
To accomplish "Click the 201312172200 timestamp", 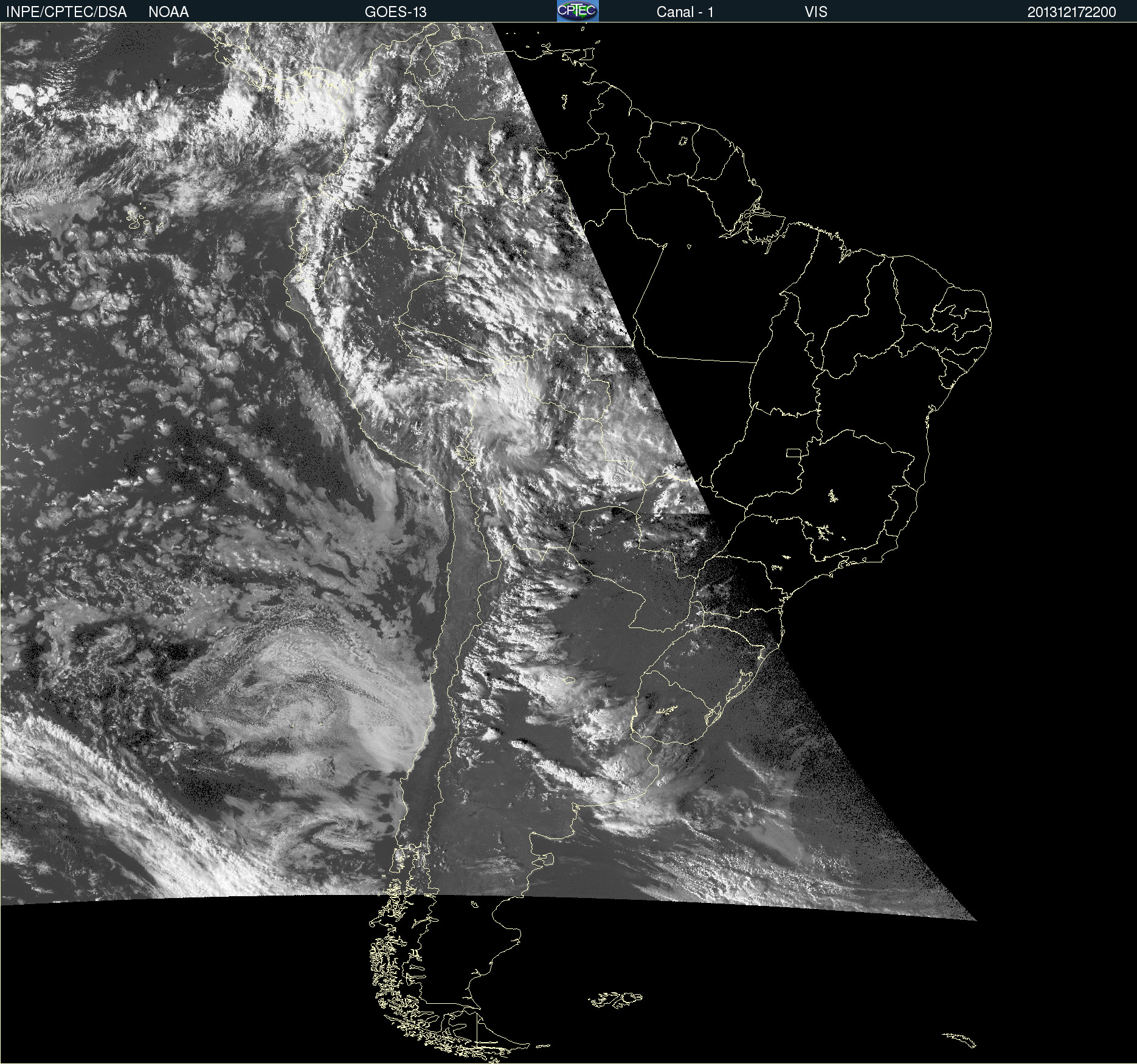I will [x=1071, y=12].
